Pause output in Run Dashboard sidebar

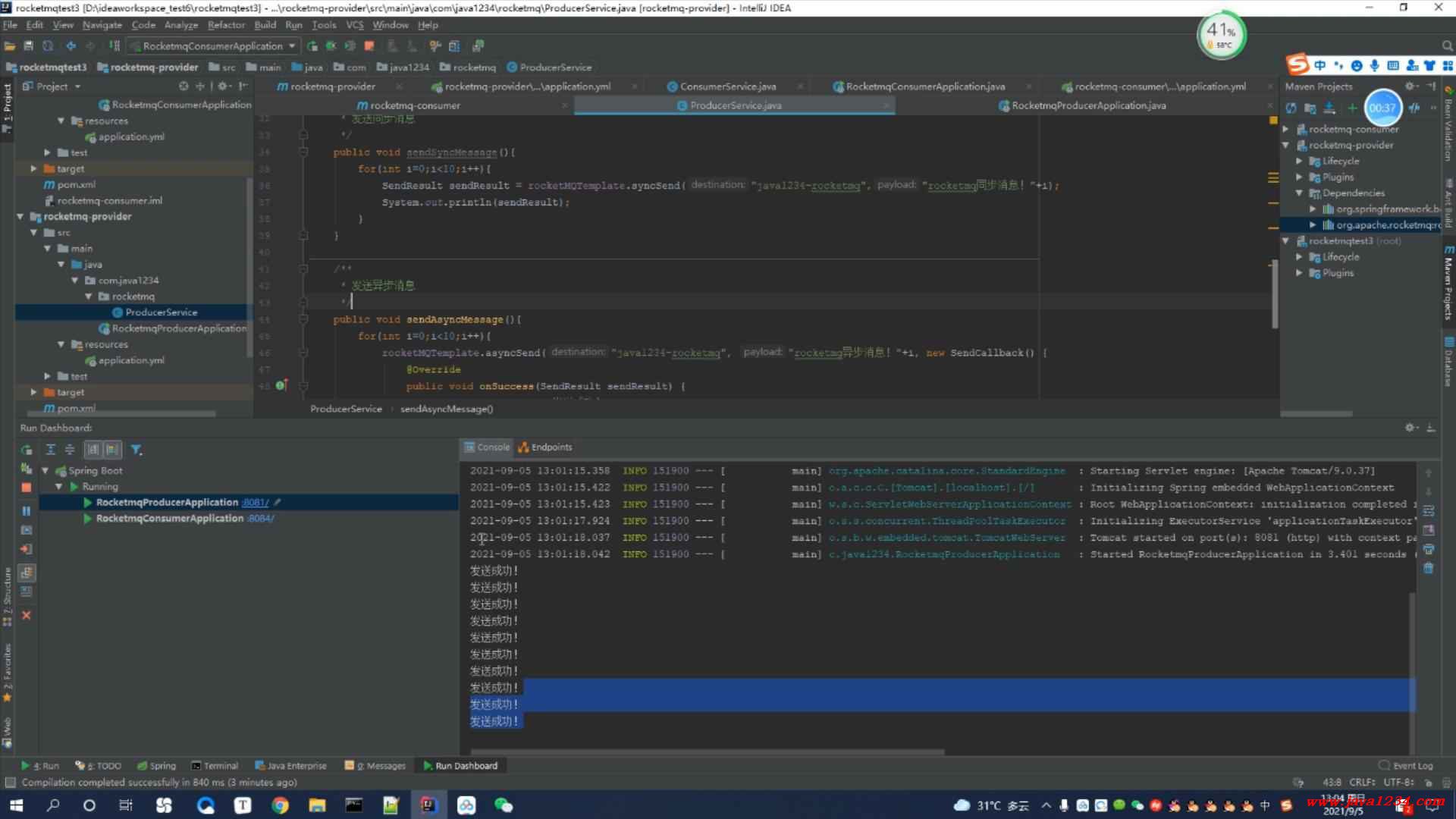point(27,511)
